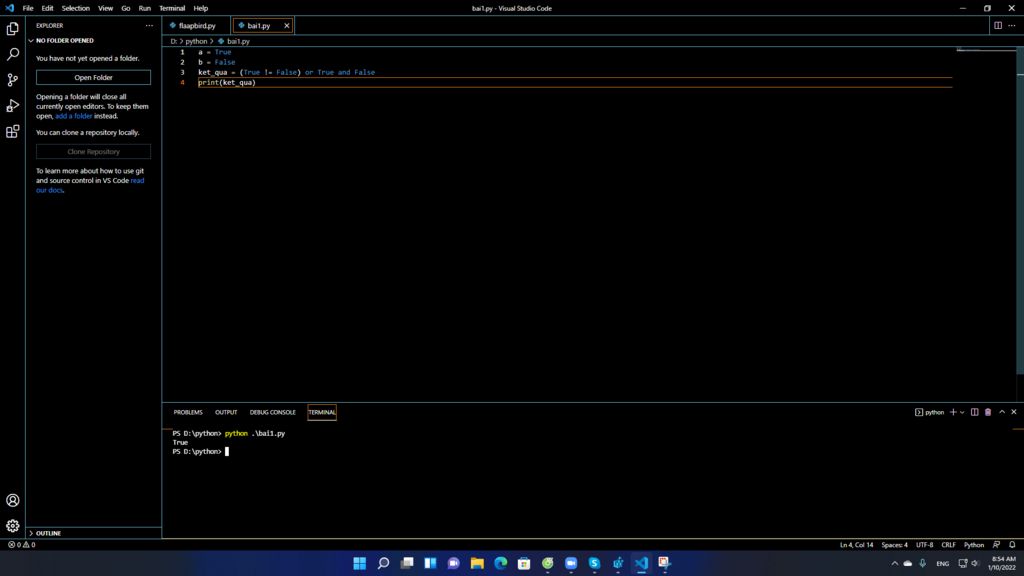Switch to the Debug Console tab
Image resolution: width=1024 pixels, height=576 pixels.
pyautogui.click(x=272, y=412)
